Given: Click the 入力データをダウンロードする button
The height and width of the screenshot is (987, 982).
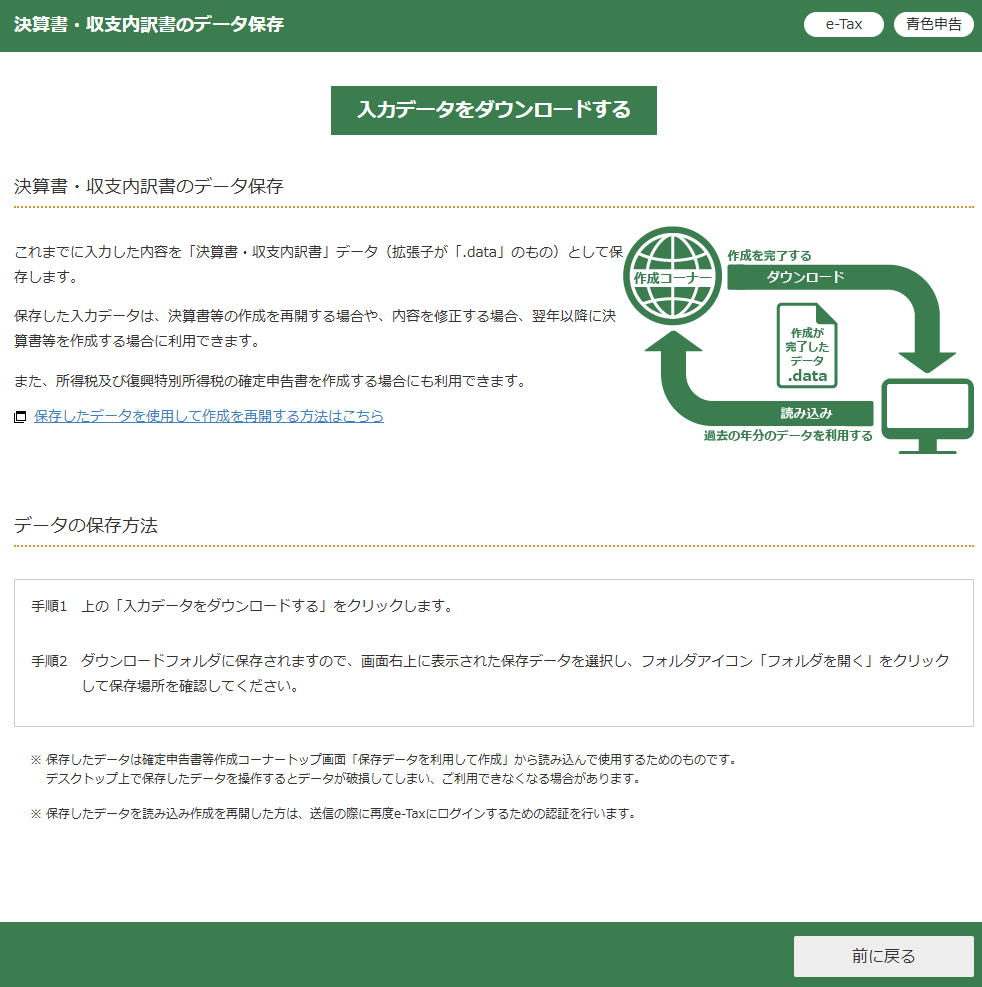Looking at the screenshot, I should (x=493, y=110).
